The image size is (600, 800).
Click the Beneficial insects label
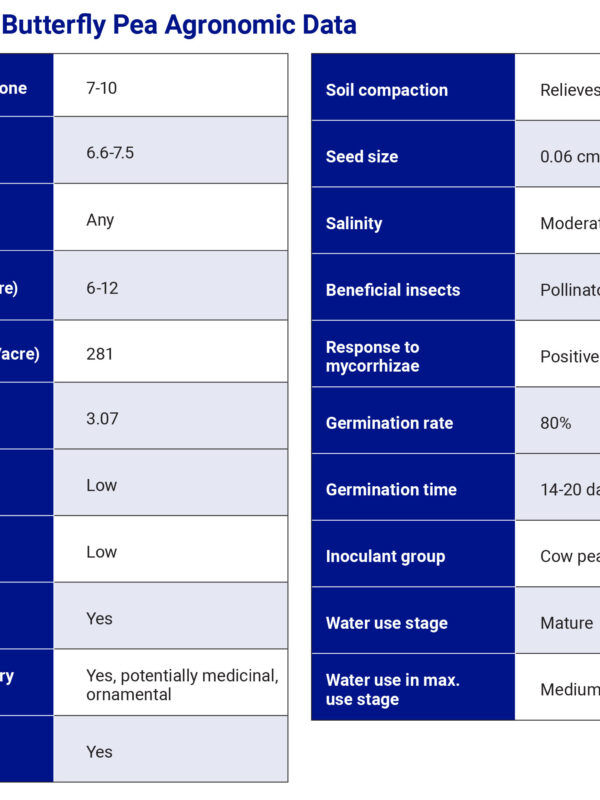coord(393,290)
